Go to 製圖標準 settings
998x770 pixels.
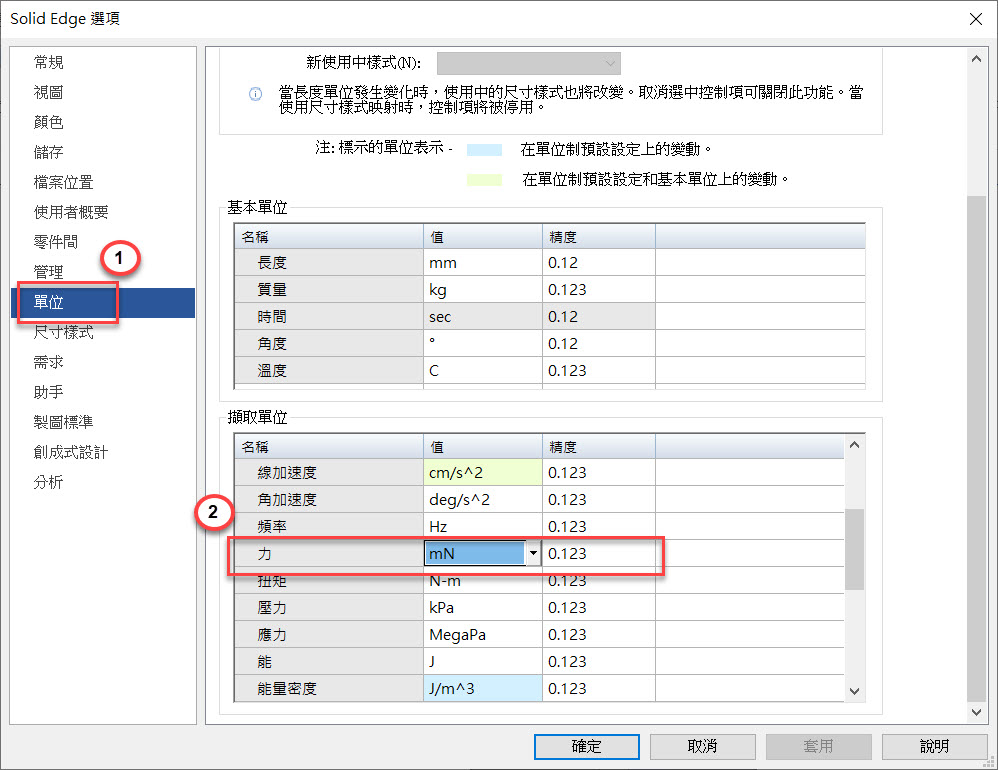click(63, 422)
